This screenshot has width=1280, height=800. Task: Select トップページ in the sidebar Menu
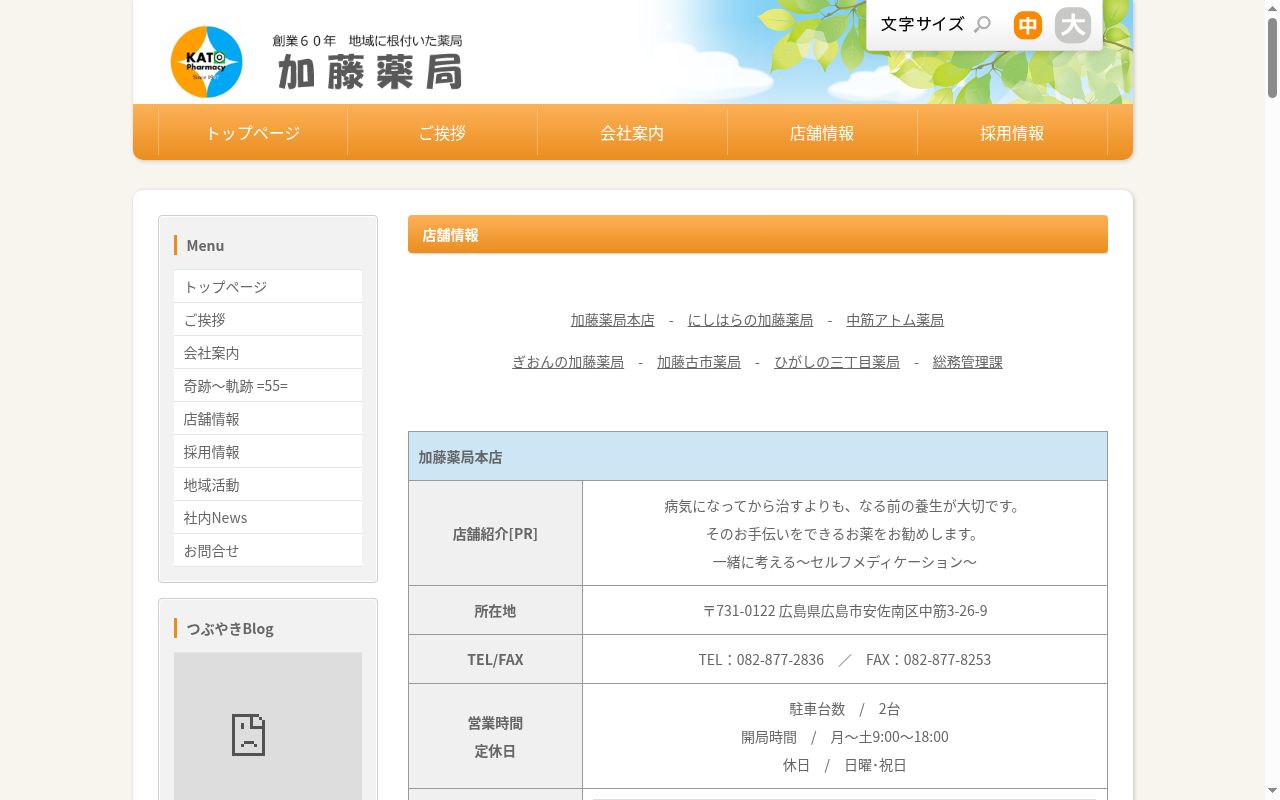coord(268,287)
